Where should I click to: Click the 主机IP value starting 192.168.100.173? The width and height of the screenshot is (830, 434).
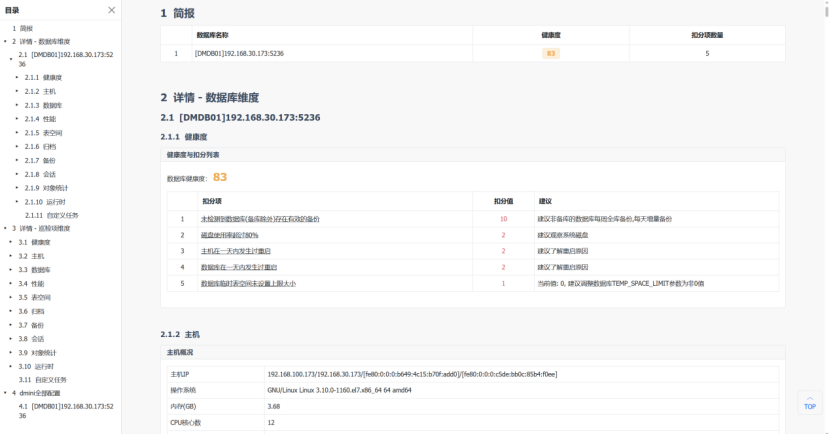[412, 374]
